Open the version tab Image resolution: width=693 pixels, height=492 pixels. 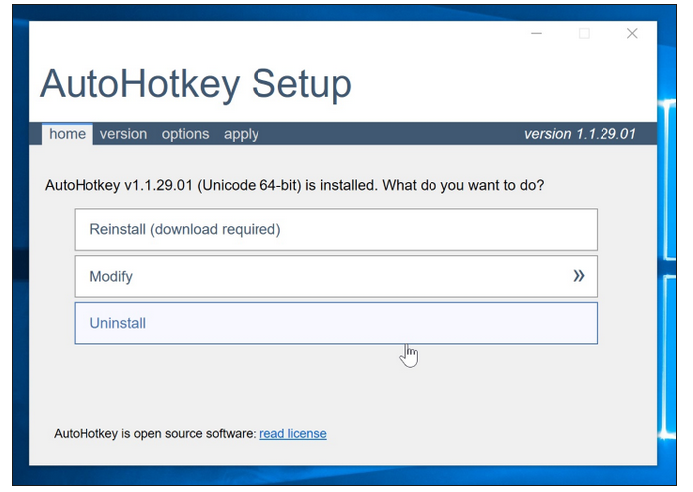coord(123,134)
